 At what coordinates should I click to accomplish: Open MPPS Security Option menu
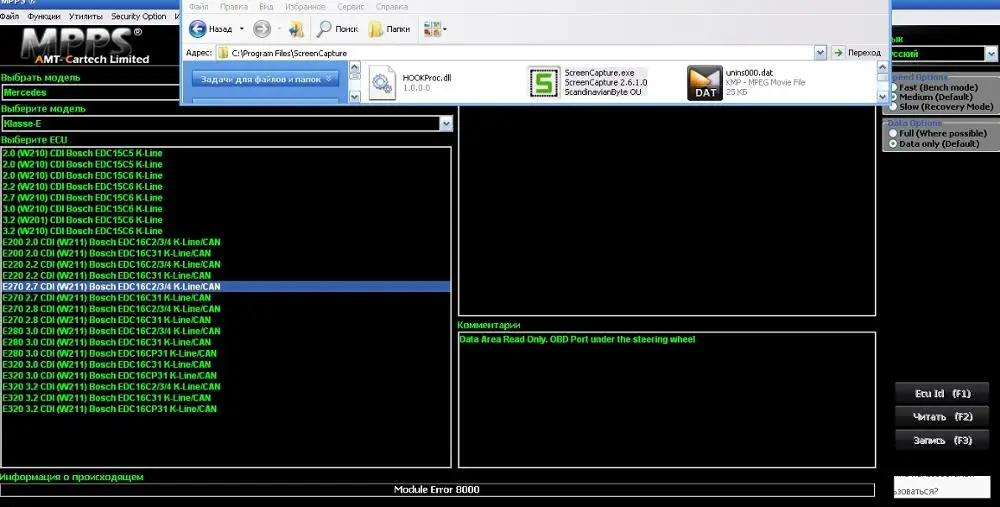click(x=138, y=16)
